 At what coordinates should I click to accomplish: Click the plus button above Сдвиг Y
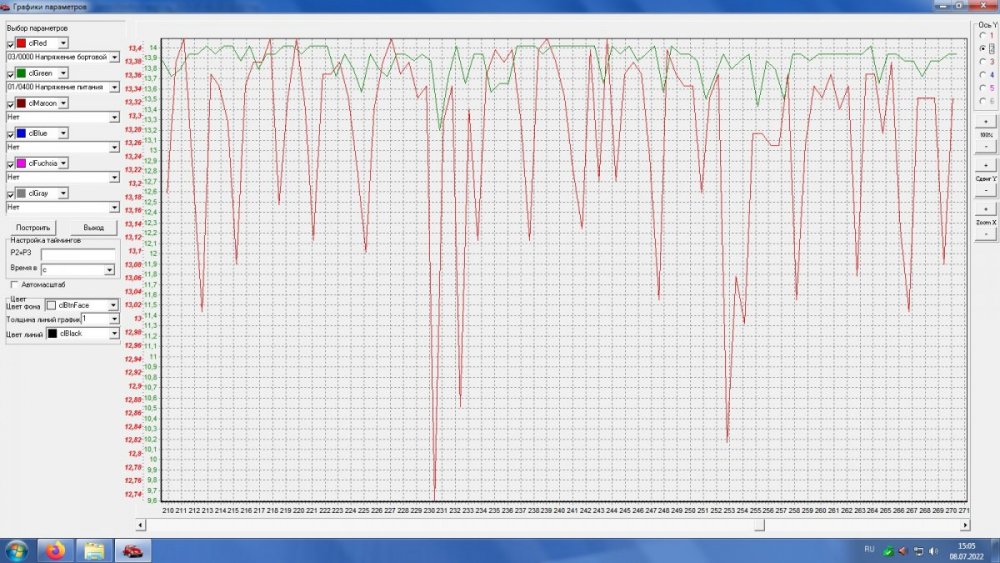tap(985, 165)
